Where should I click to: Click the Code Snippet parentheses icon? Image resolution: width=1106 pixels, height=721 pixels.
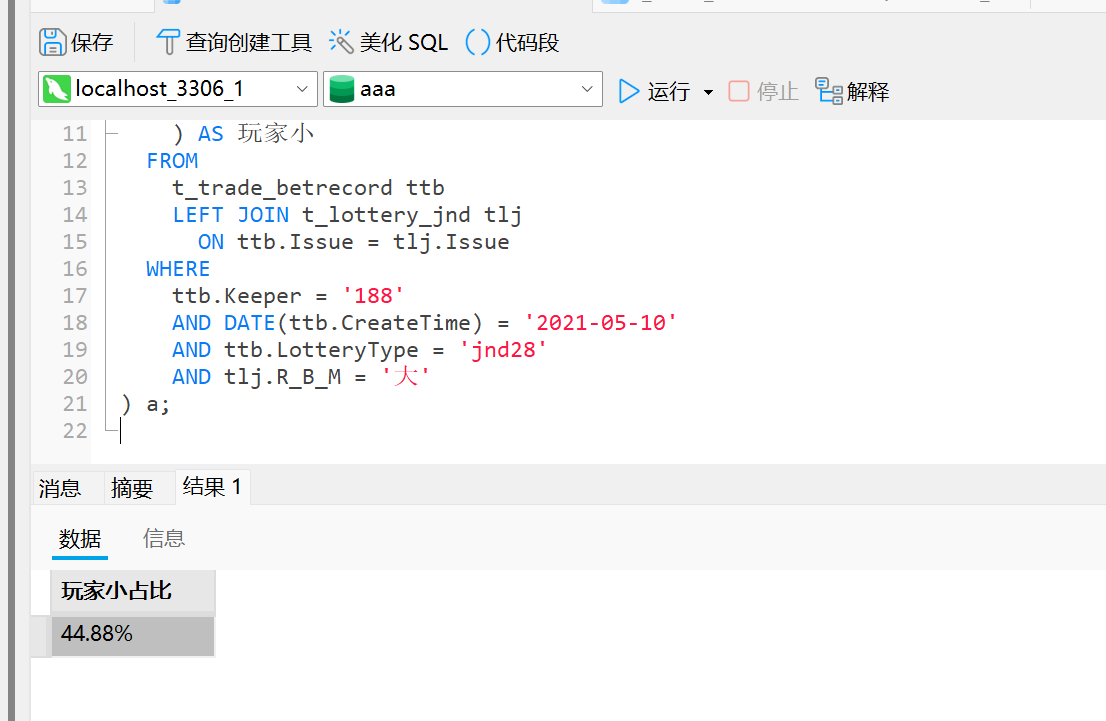(x=478, y=42)
